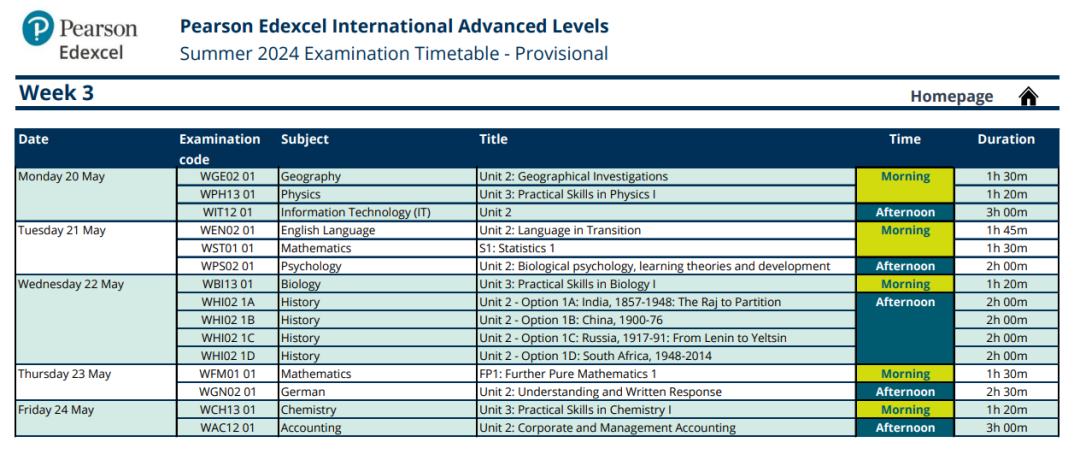Click exam code WBI13 01
Image resolution: width=1080 pixels, height=466 pixels.
[x=227, y=284]
